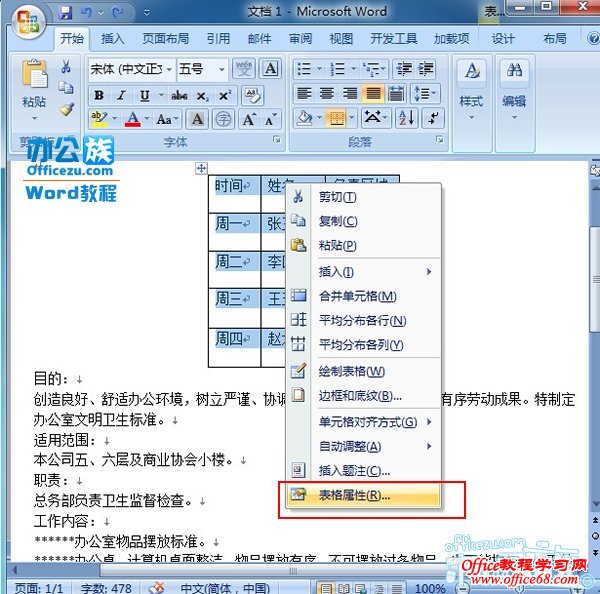Switch to the 插入 ribbon tab
This screenshot has width=600, height=594.
(112, 39)
